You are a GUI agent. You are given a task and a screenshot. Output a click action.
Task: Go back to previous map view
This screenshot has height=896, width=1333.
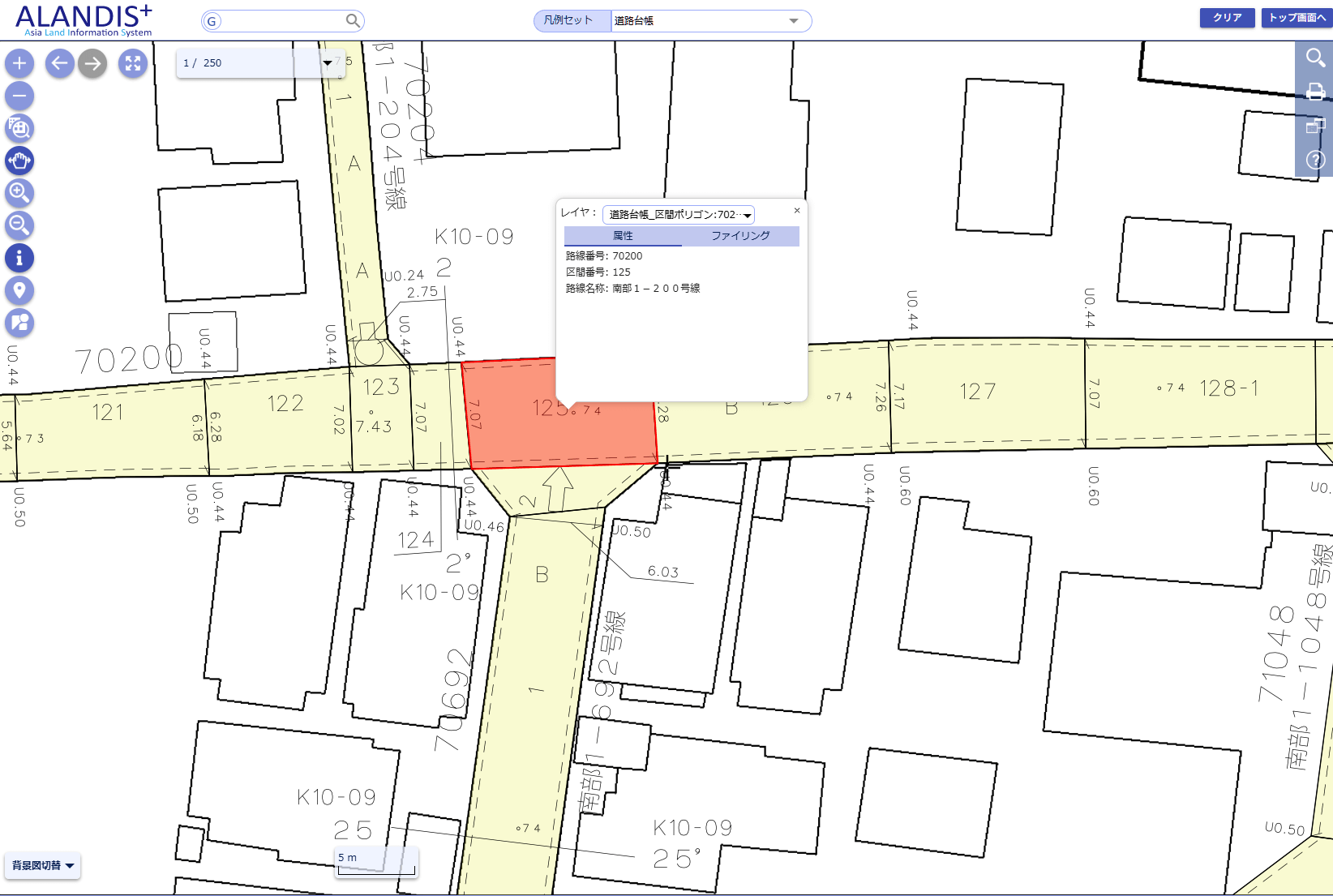[59, 63]
